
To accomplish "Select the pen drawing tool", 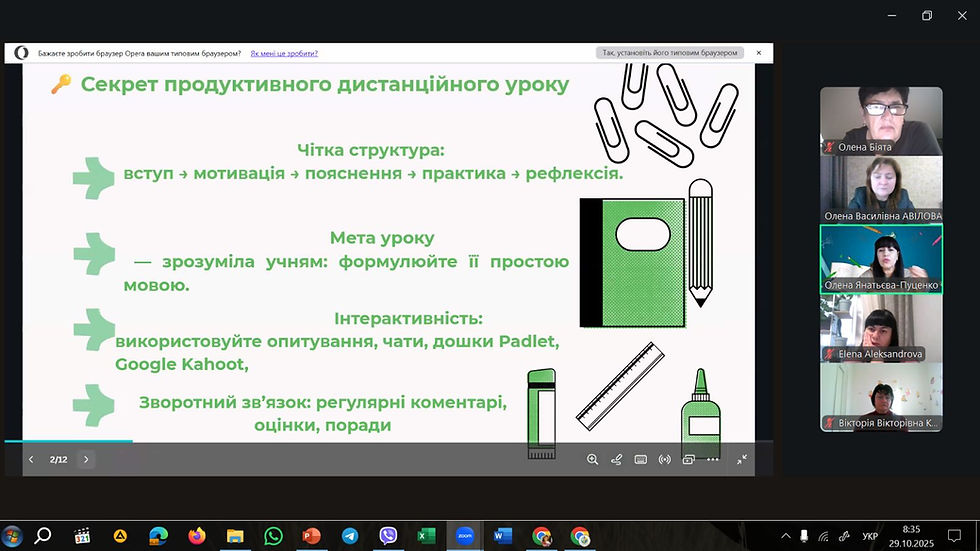I will [x=616, y=459].
